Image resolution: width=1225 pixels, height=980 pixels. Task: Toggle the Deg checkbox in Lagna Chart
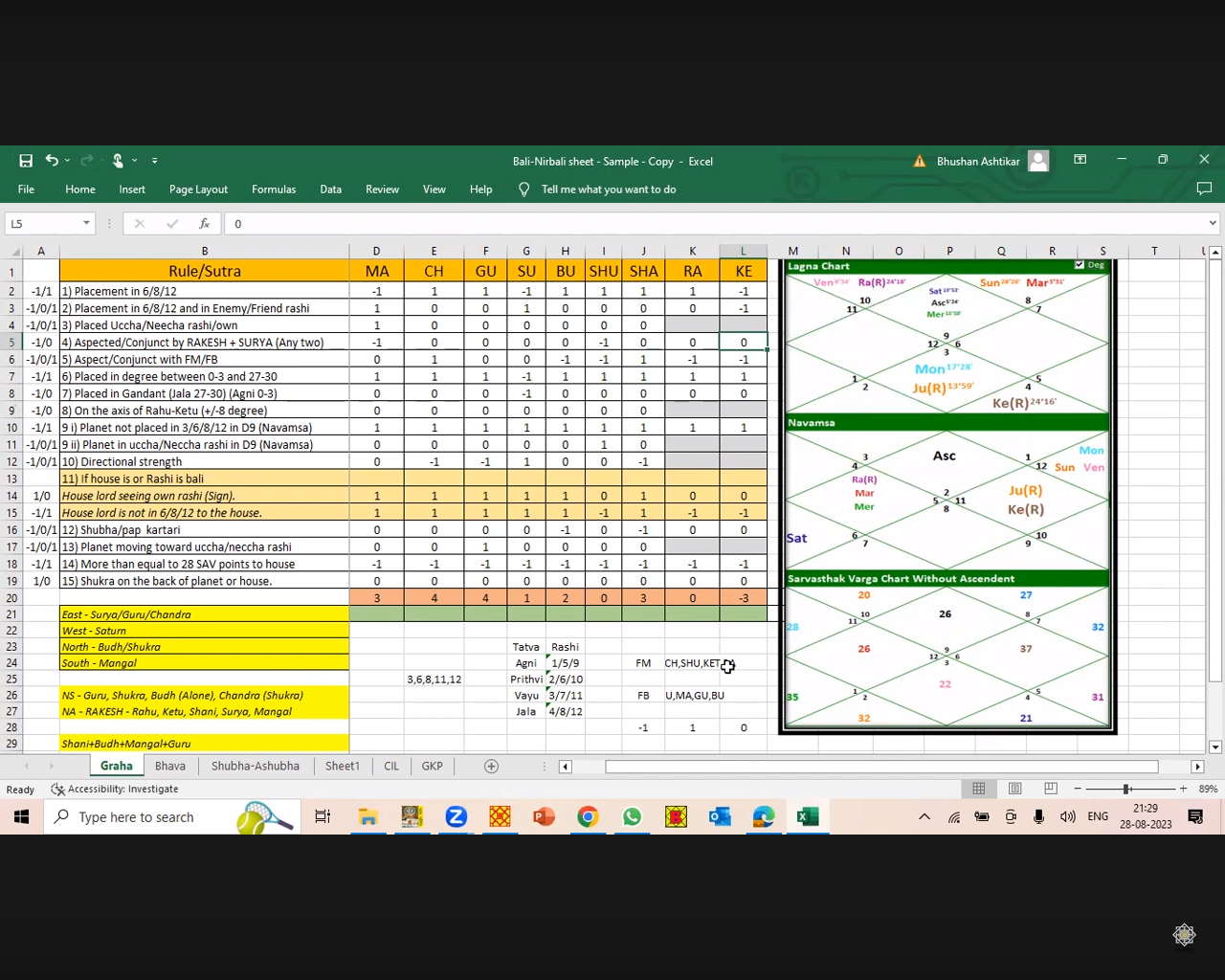pyautogui.click(x=1080, y=265)
